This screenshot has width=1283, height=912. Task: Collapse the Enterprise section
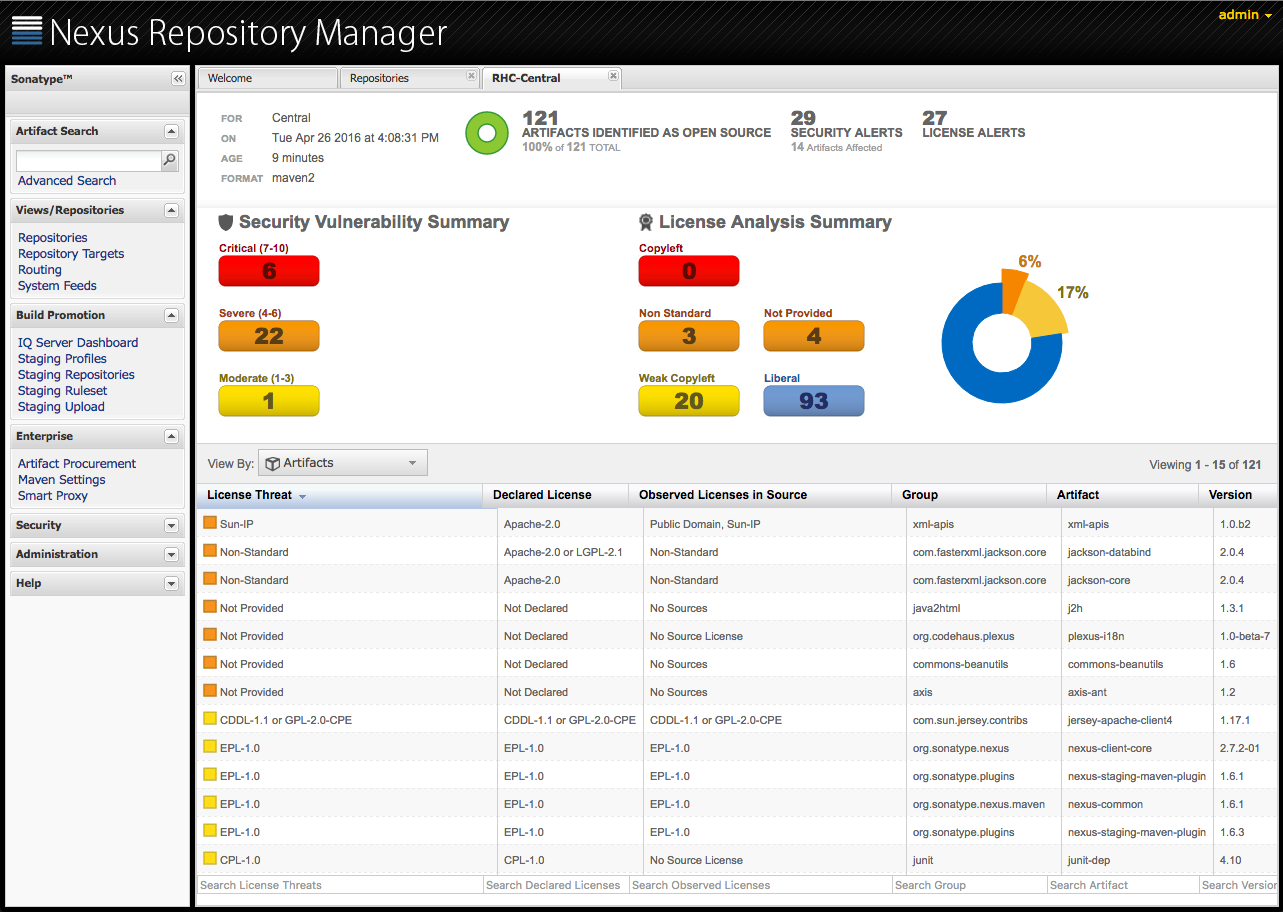171,436
